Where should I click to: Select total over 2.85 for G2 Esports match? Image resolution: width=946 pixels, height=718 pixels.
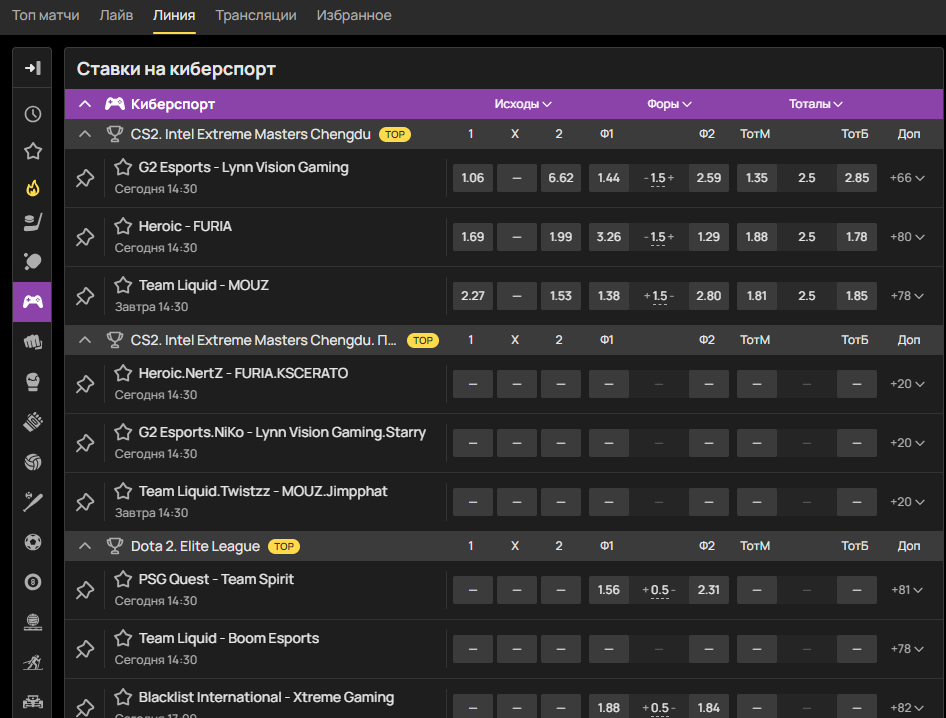[857, 178]
